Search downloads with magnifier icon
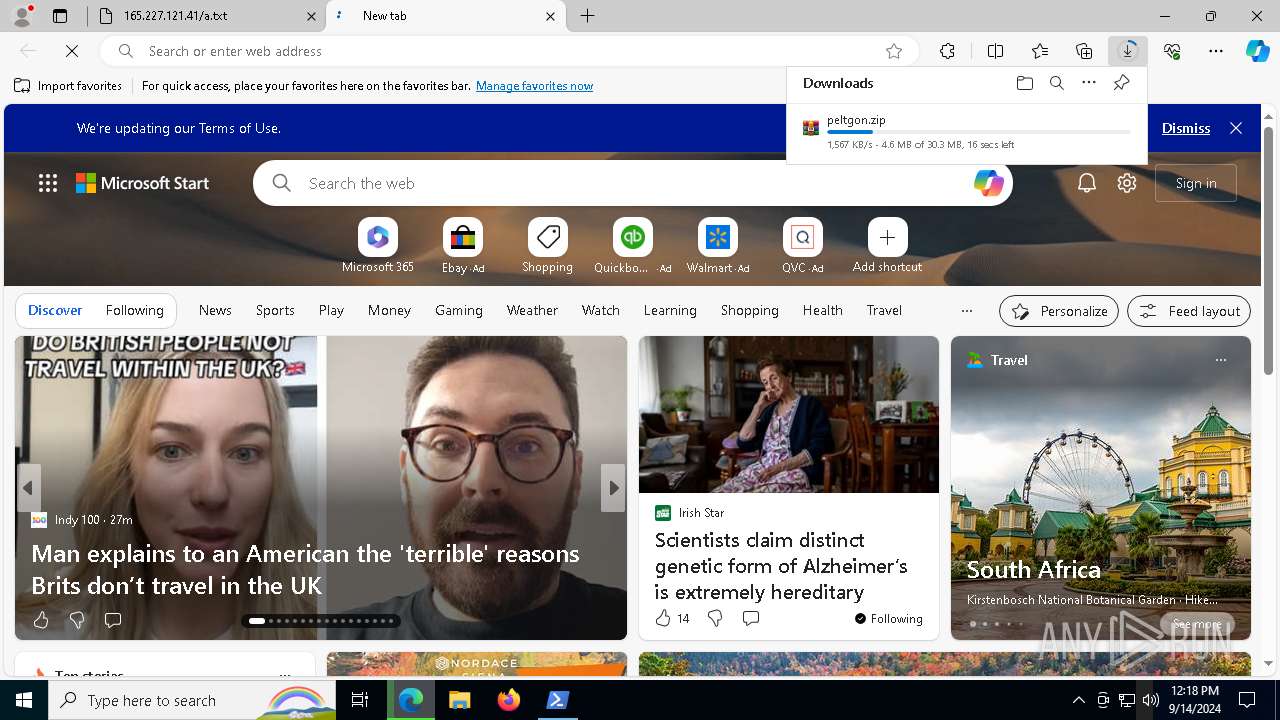This screenshot has height=720, width=1280. tap(1056, 83)
